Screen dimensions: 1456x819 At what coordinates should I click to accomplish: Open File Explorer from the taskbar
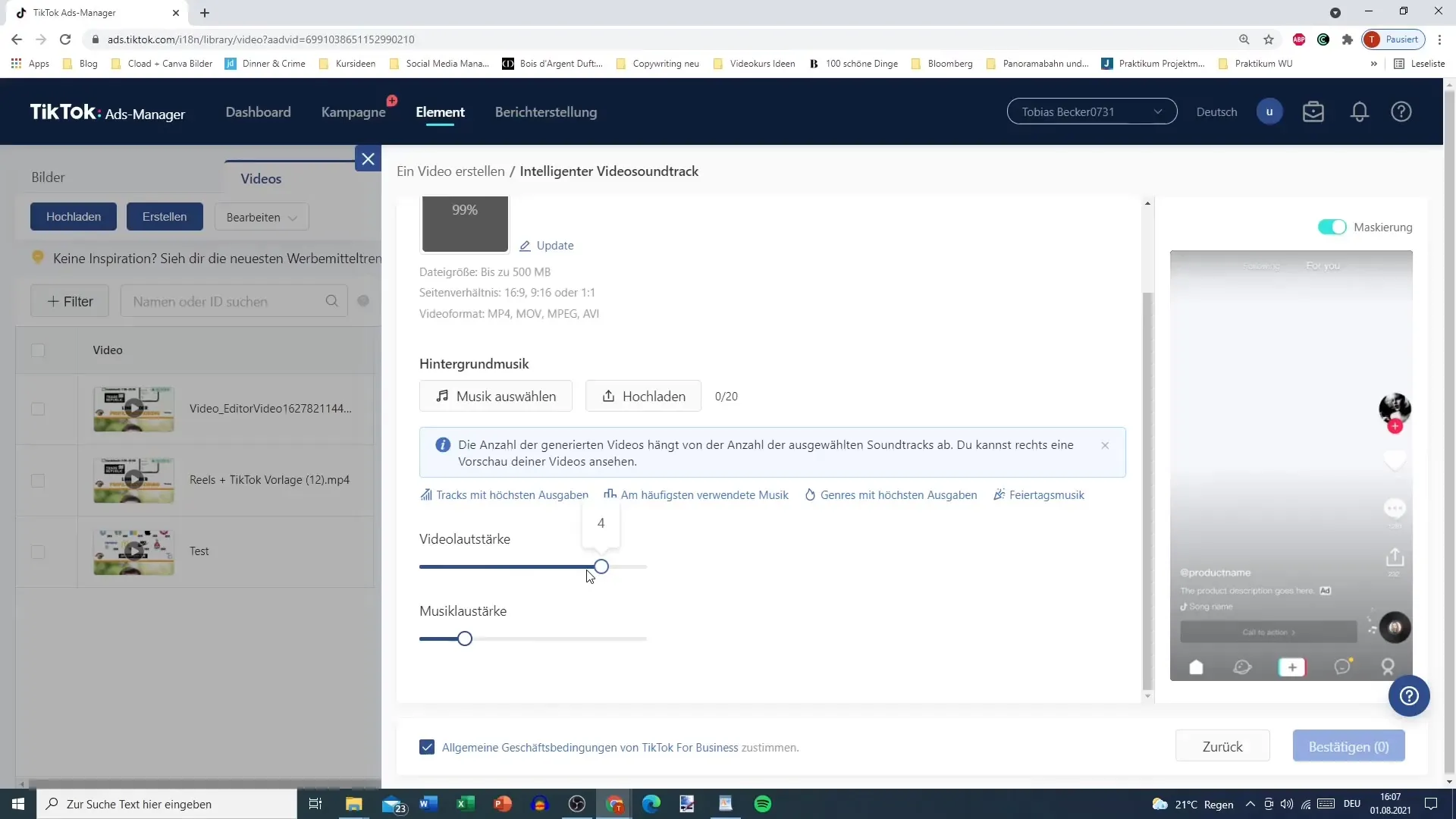pos(354,804)
